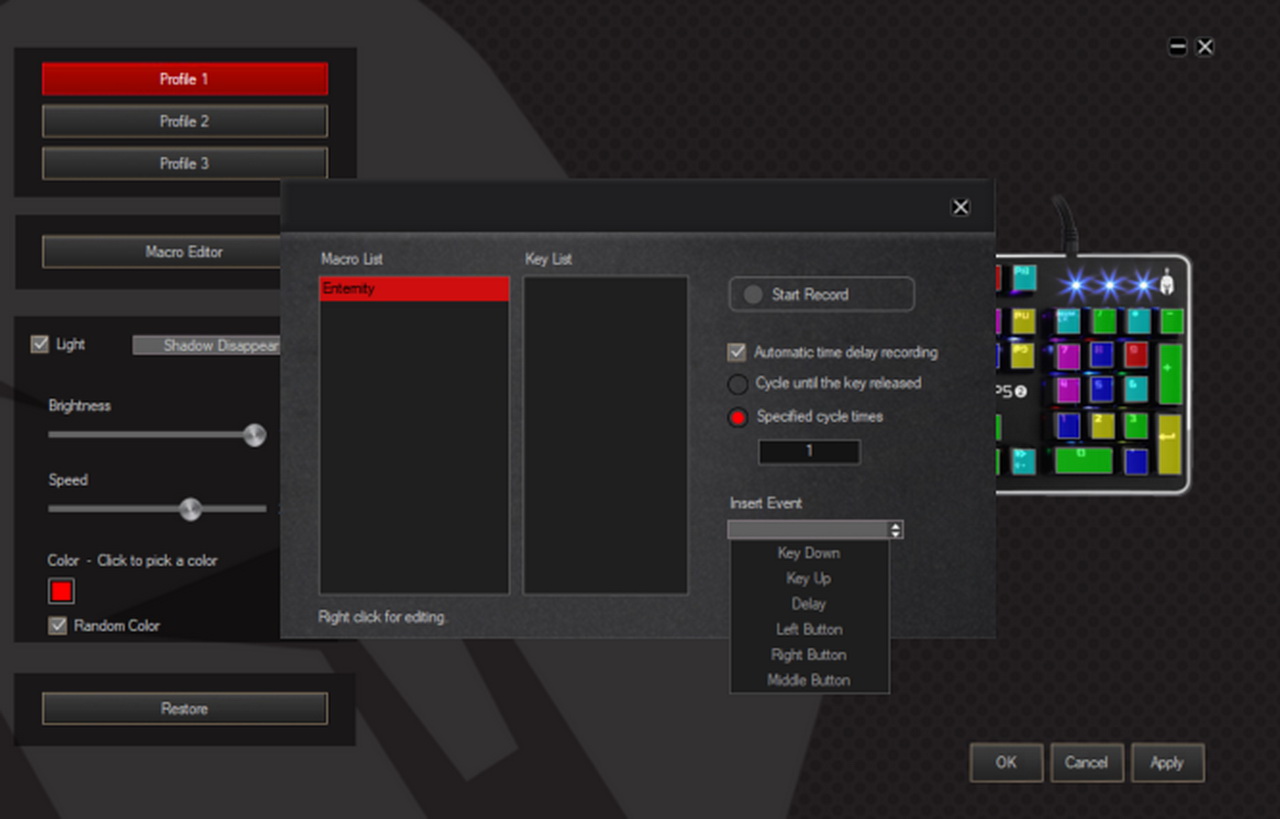
Task: Toggle the Light checkbox
Action: point(40,344)
